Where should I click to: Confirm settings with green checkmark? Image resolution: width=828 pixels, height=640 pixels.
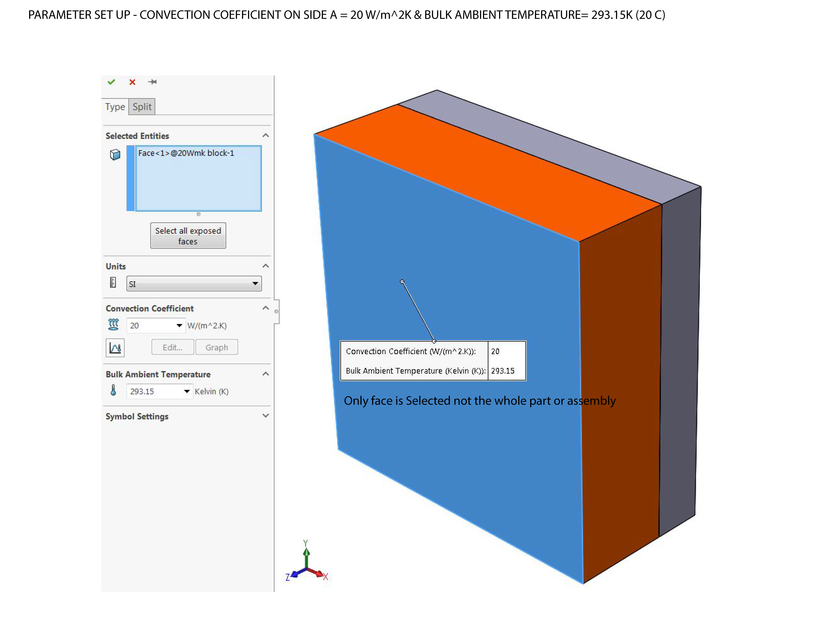click(111, 82)
